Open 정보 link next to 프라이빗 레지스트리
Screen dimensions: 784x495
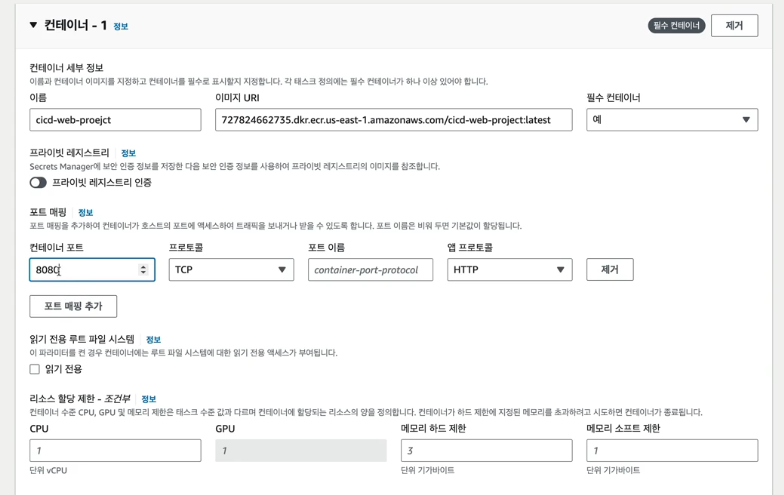pyautogui.click(x=128, y=153)
